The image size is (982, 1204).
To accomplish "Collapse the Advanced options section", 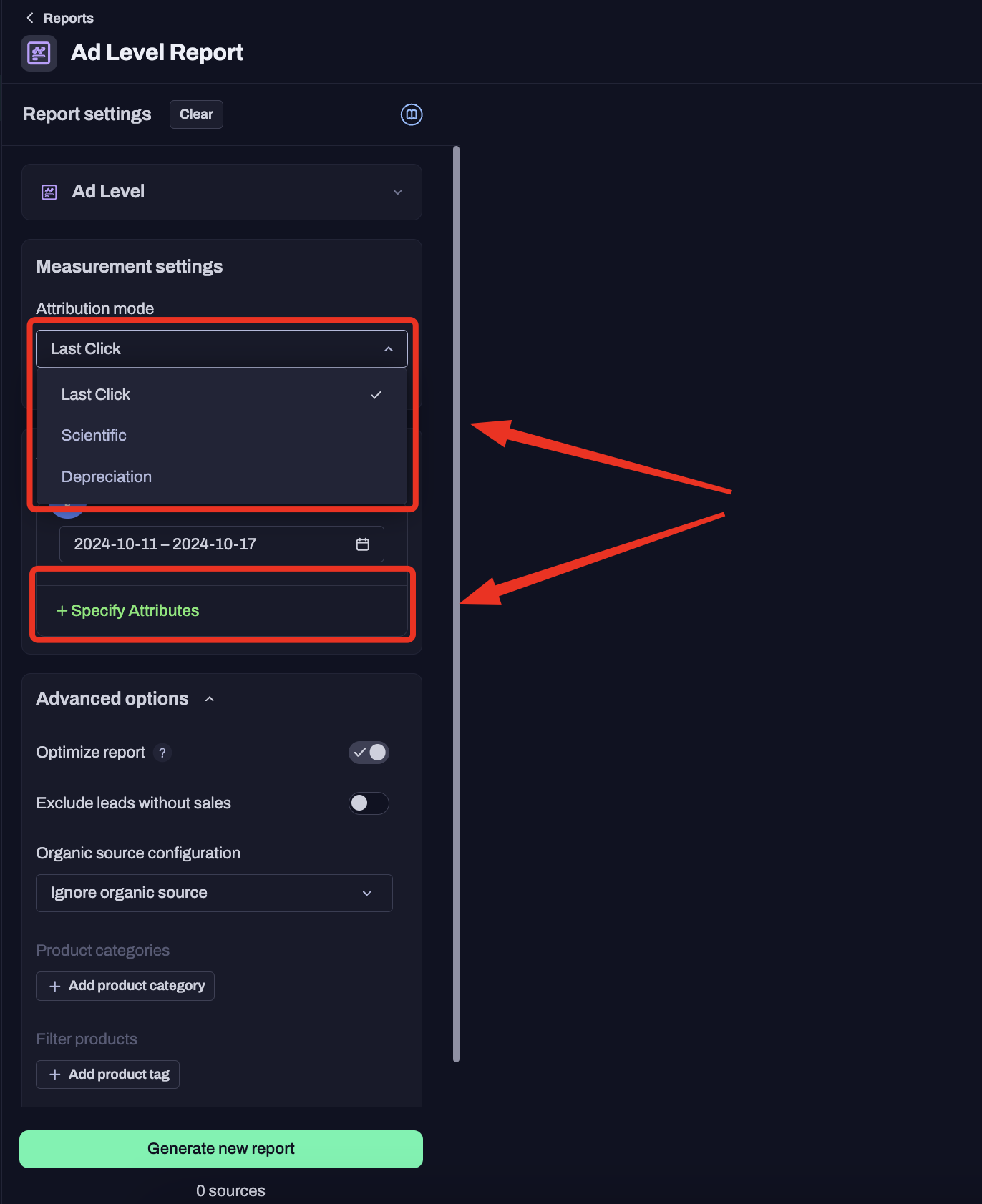I will [x=210, y=699].
